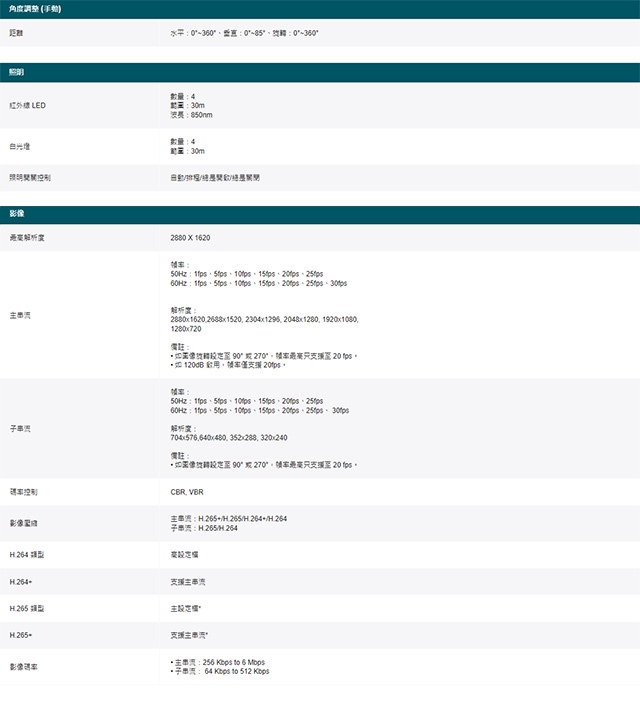
Task: Click the 照明 section header bar
Action: [x=320, y=73]
